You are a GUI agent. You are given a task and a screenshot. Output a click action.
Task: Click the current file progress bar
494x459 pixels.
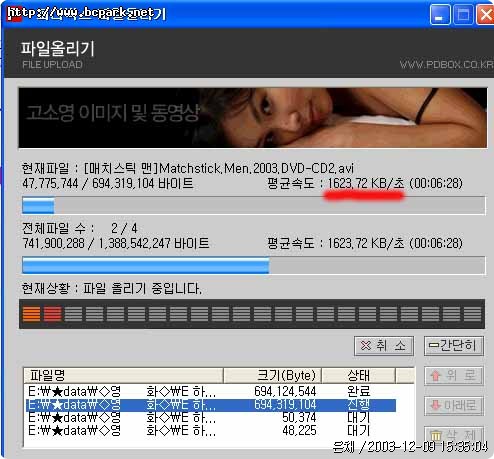(x=254, y=205)
